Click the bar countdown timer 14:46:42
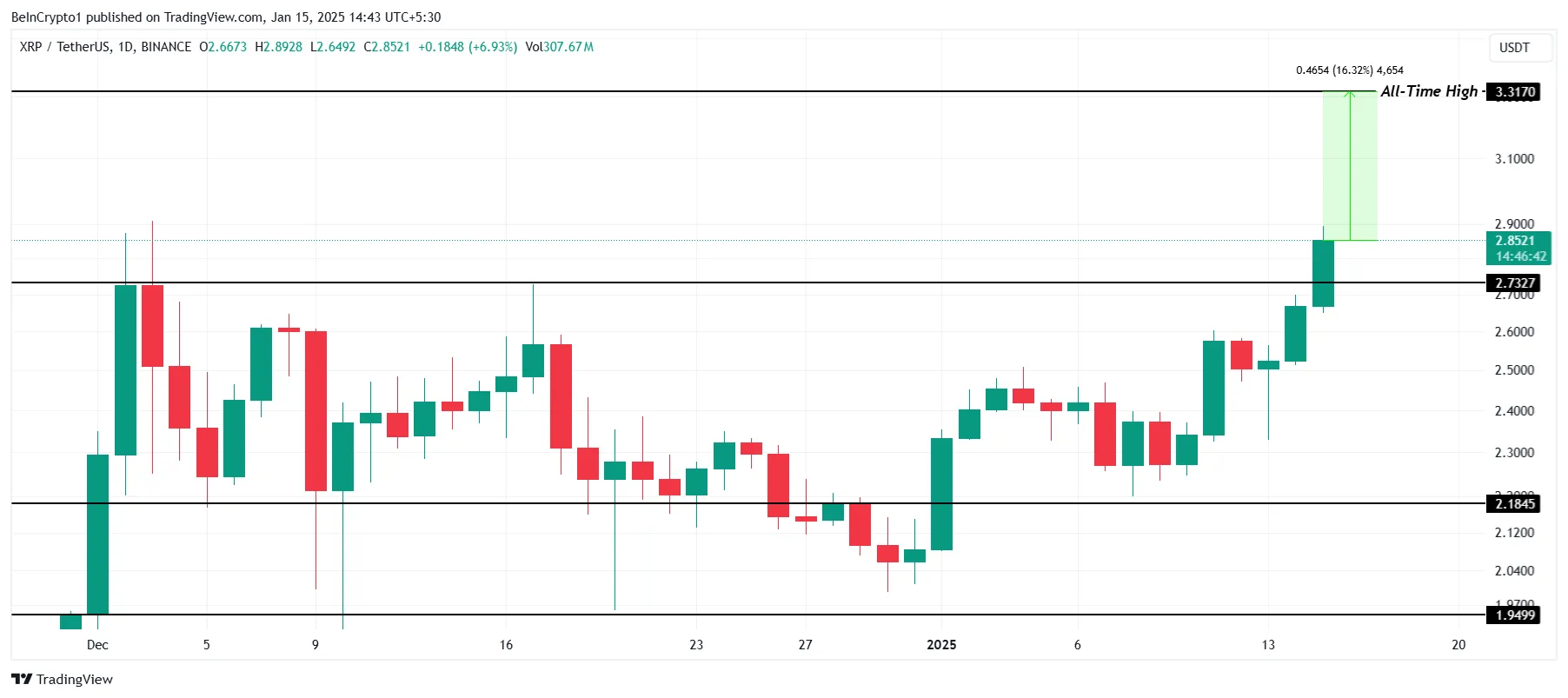This screenshot has width=1568, height=698. (x=1520, y=256)
